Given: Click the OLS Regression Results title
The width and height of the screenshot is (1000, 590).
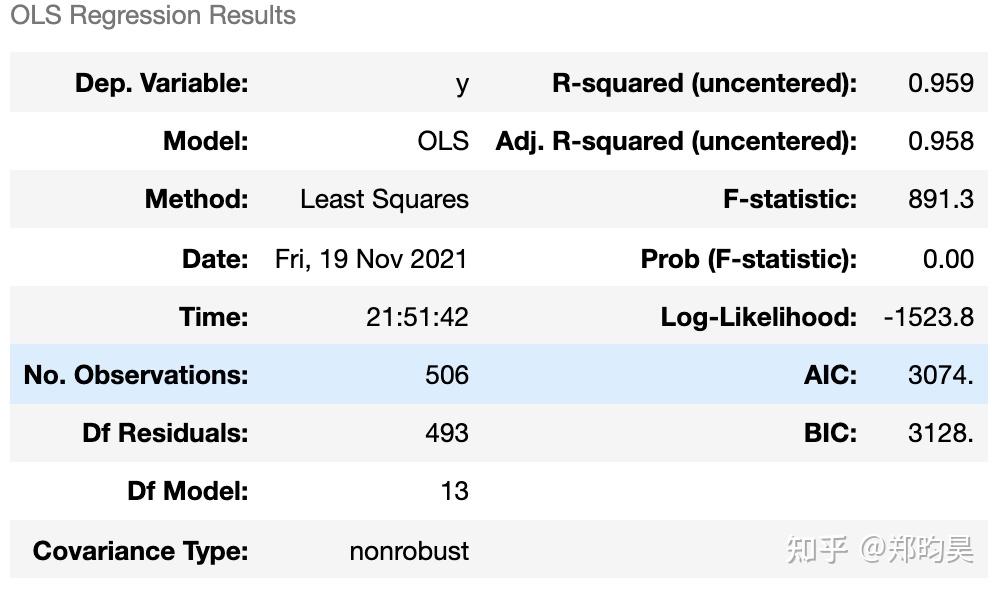Looking at the screenshot, I should click(153, 16).
